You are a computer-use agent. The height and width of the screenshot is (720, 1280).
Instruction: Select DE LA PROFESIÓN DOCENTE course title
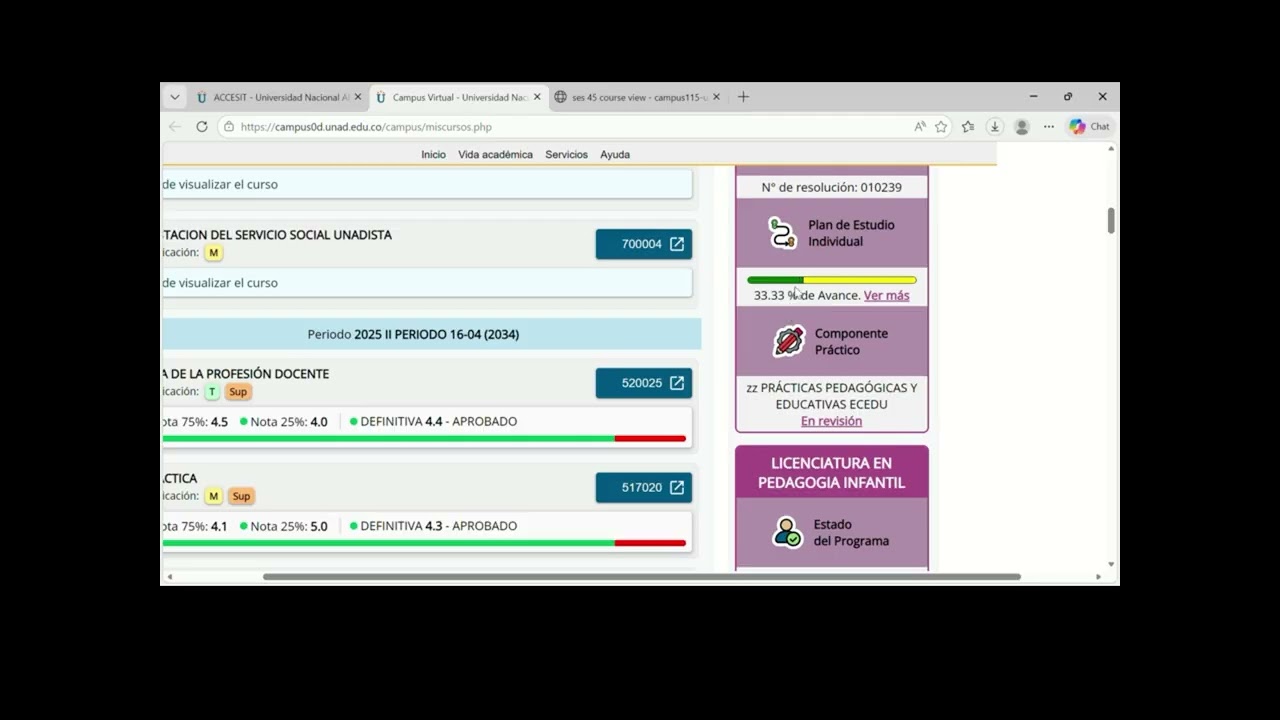click(245, 374)
